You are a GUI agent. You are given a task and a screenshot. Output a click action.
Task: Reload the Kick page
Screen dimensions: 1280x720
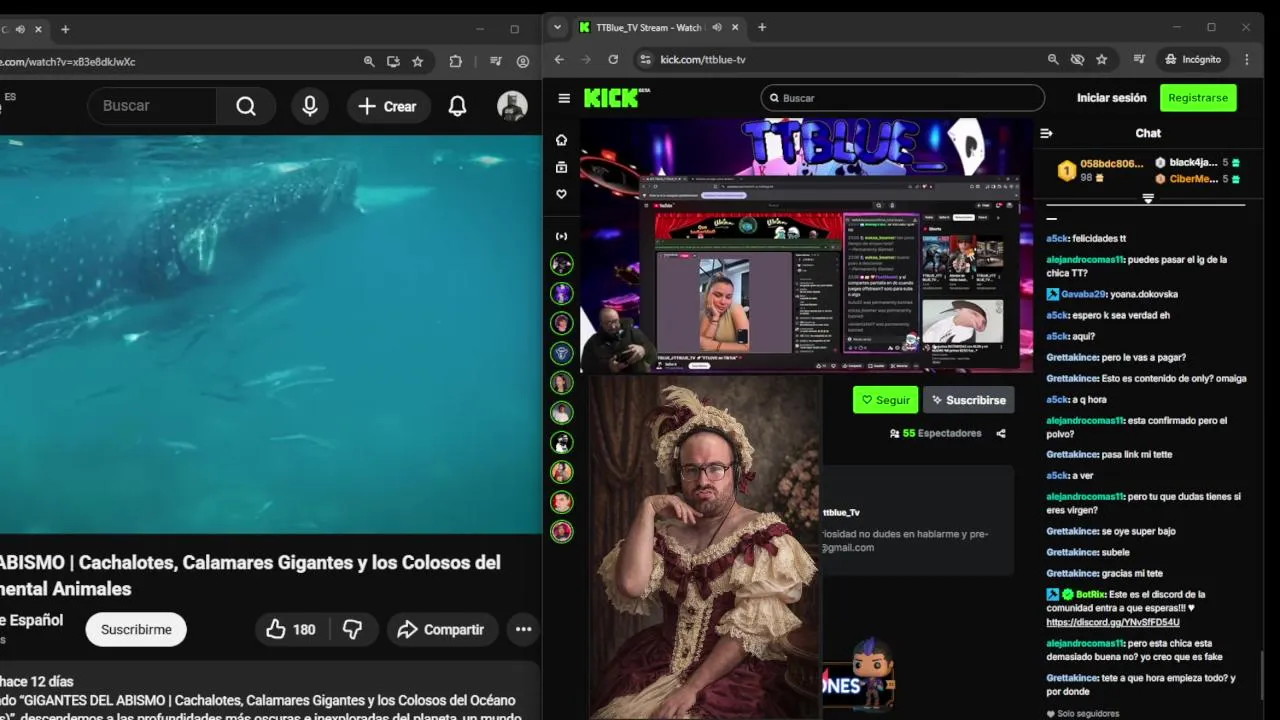613,59
